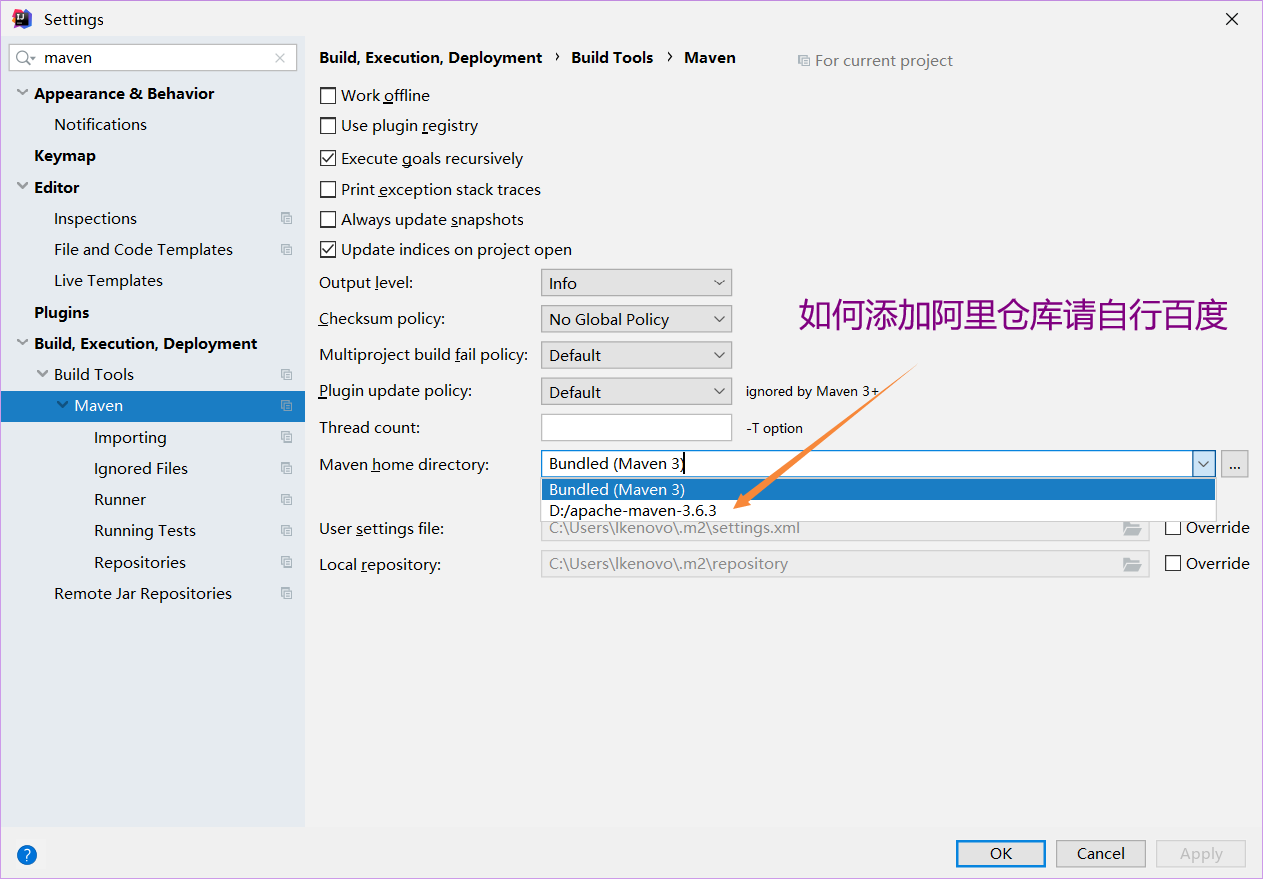Clear the maven search field text
This screenshot has height=879, width=1263.
tap(280, 58)
